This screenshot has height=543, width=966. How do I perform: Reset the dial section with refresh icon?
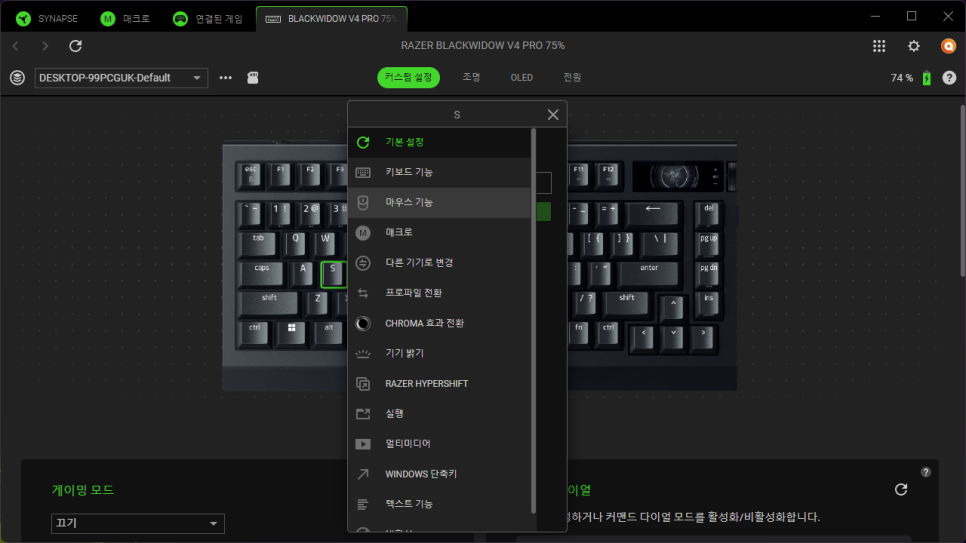point(901,489)
